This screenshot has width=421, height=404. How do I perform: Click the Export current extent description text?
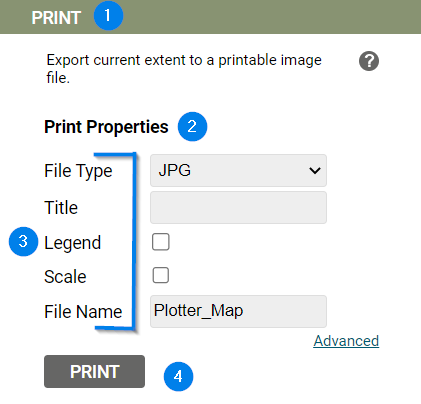coord(184,69)
